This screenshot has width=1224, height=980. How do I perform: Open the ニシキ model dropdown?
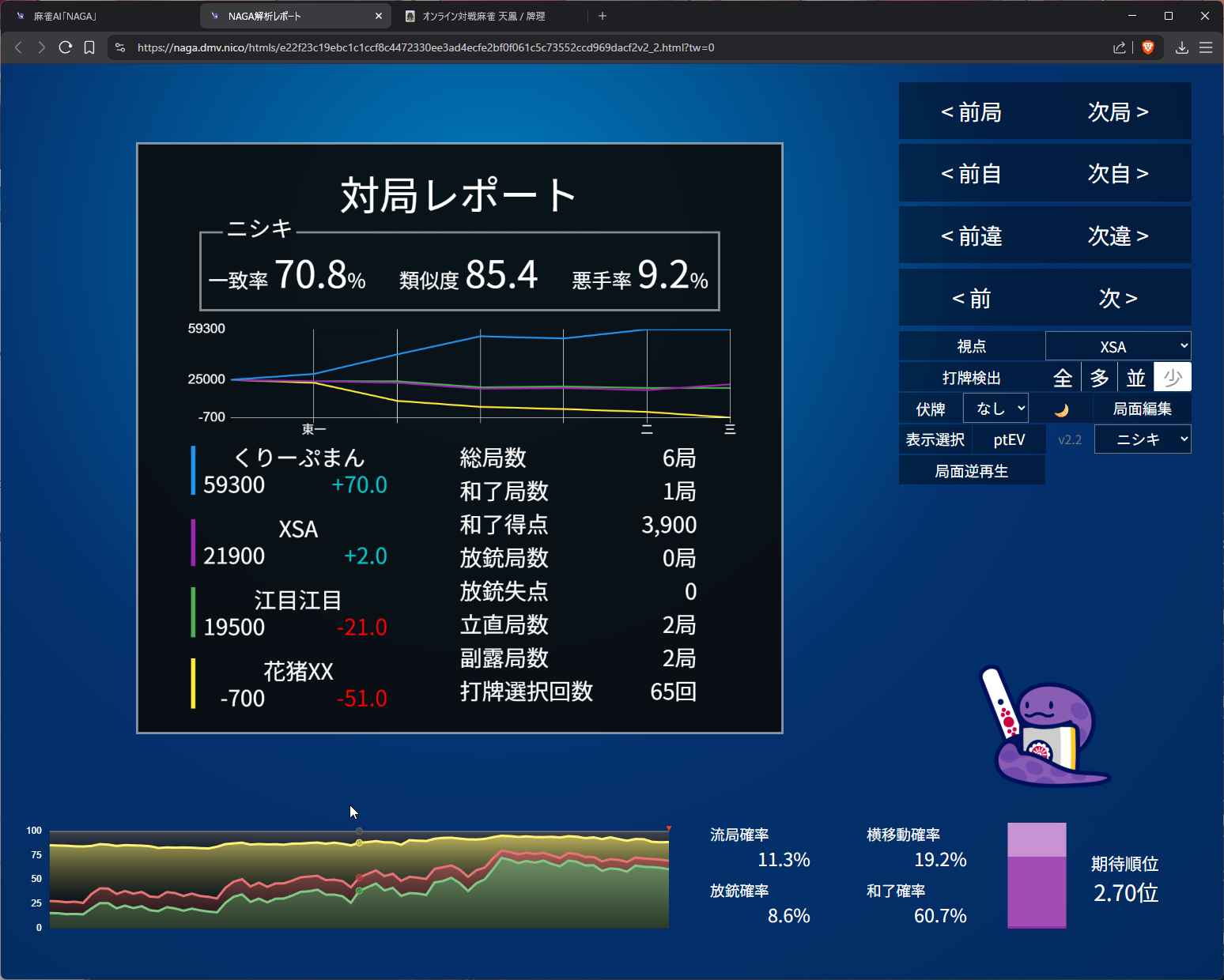(1142, 439)
